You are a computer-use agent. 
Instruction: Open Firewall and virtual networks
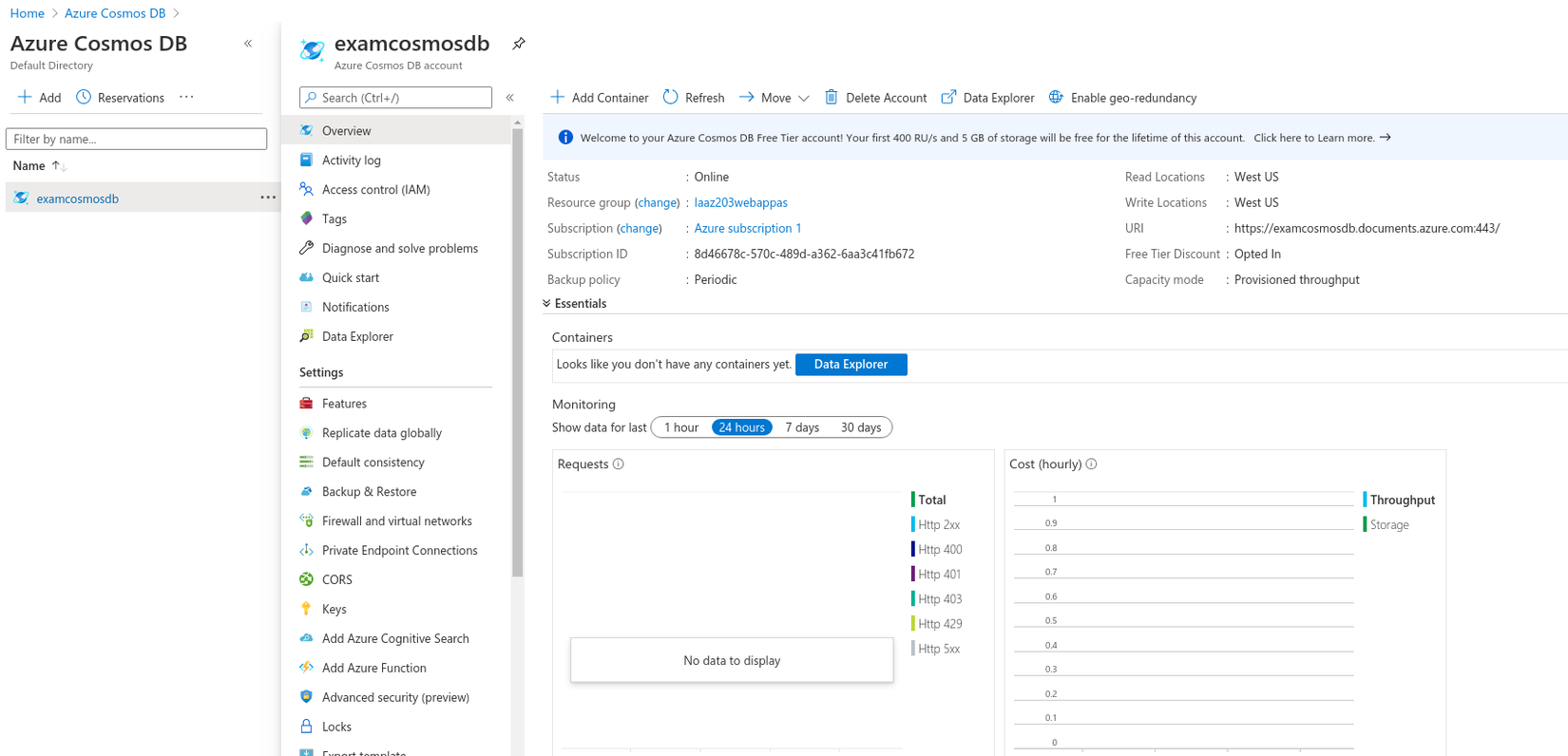(x=396, y=520)
